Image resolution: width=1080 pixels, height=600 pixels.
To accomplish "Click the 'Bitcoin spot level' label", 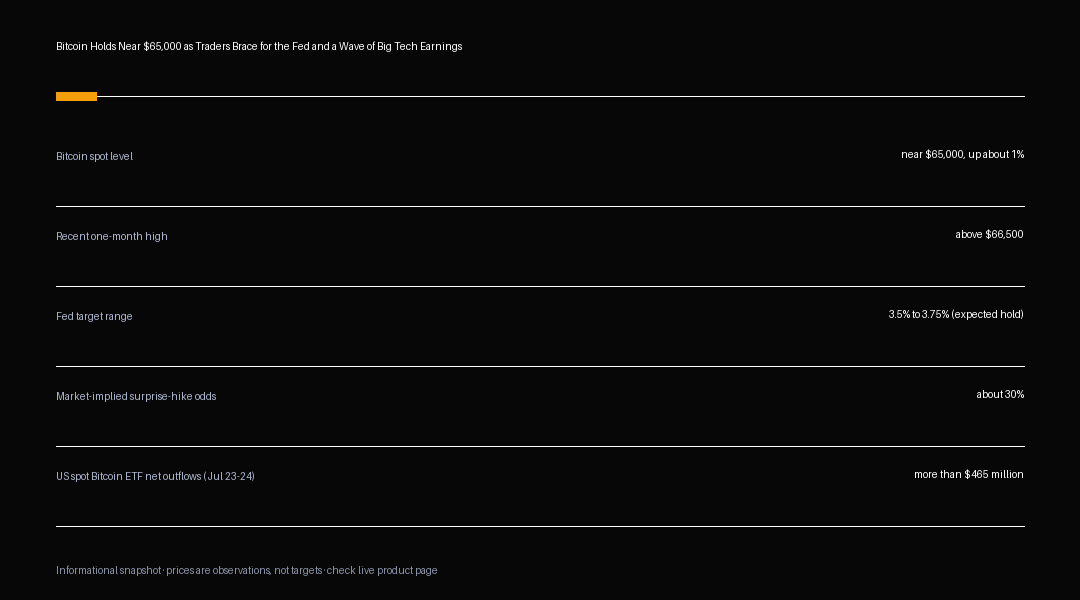I will [94, 156].
